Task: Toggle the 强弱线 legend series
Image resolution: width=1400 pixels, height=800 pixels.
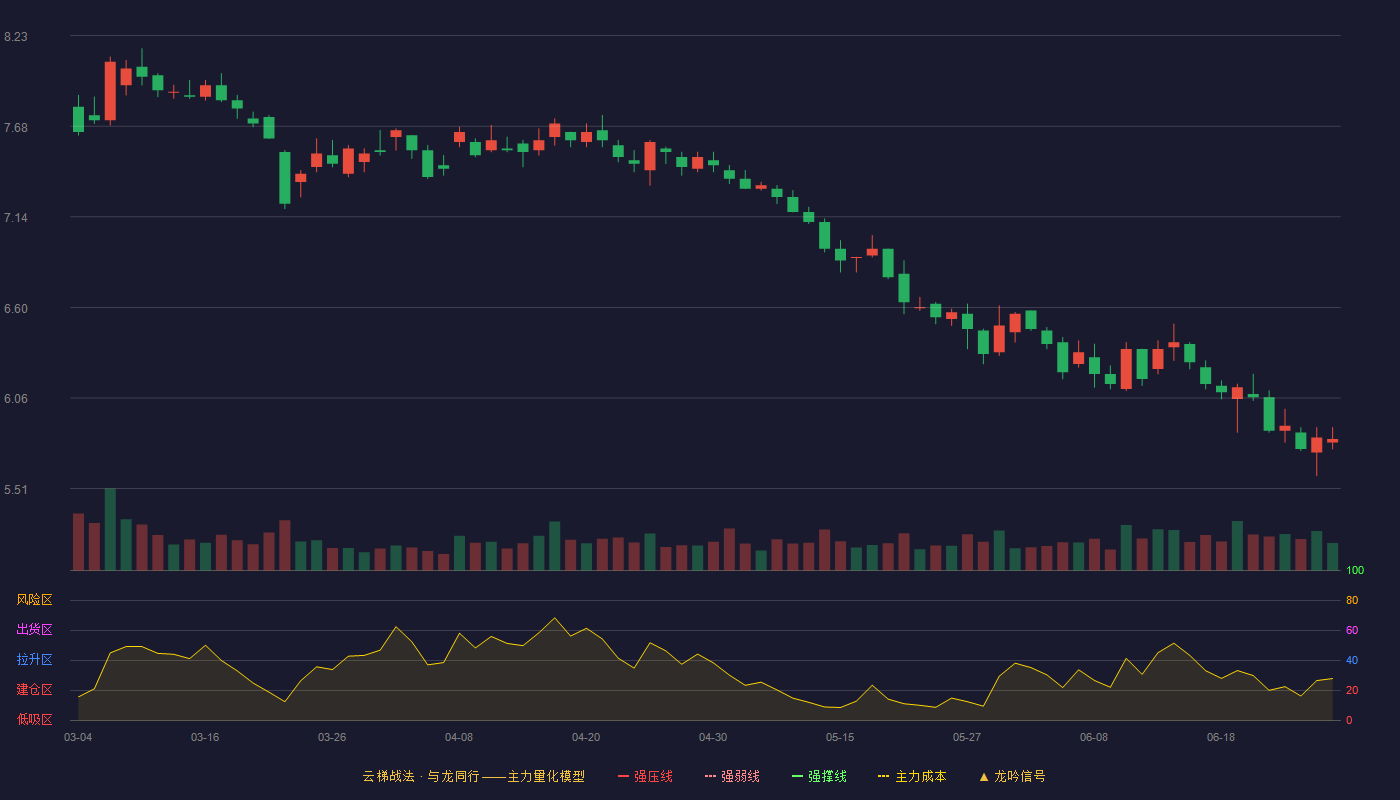Action: [x=732, y=776]
